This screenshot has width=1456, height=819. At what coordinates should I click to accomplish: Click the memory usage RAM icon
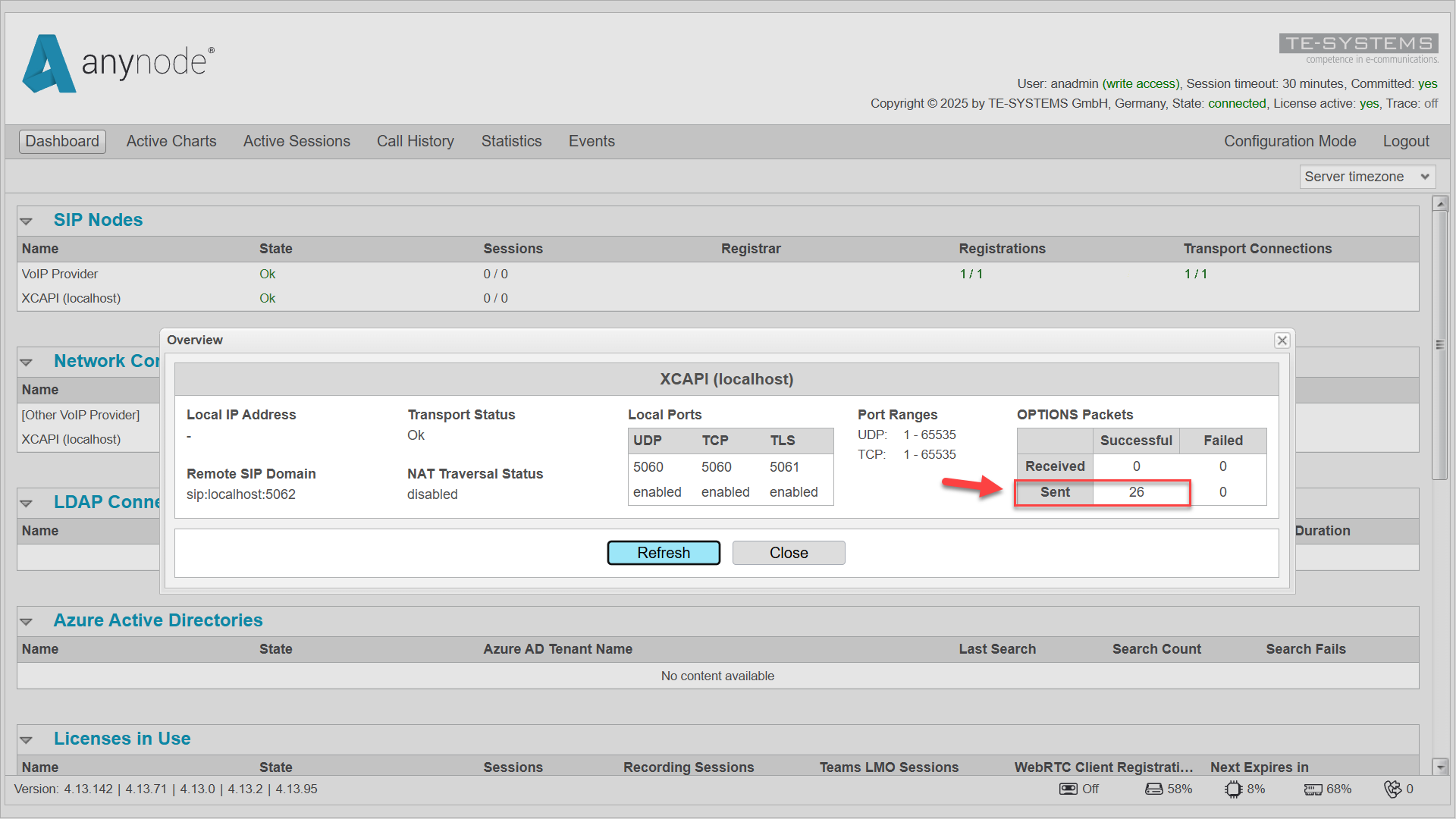pos(1313,789)
